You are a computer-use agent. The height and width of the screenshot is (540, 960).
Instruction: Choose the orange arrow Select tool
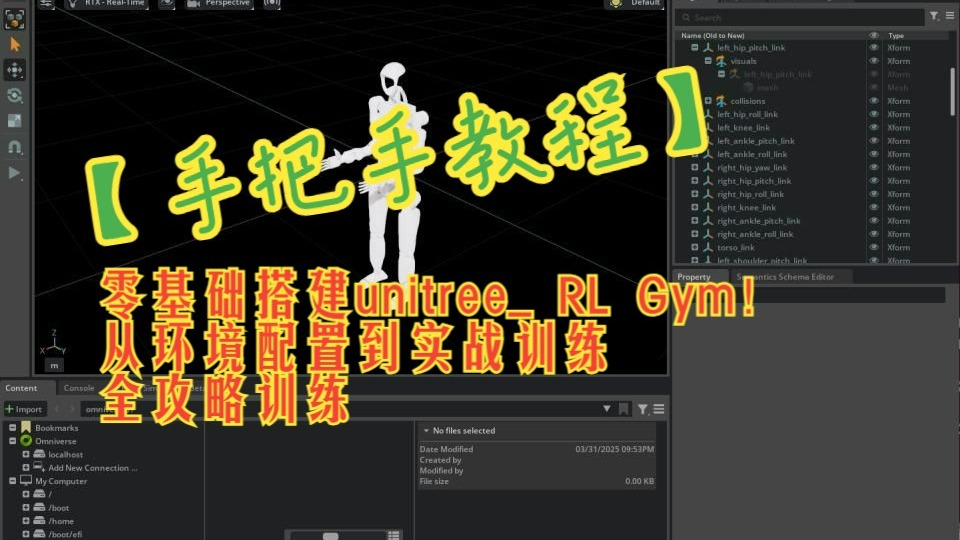pyautogui.click(x=14, y=44)
